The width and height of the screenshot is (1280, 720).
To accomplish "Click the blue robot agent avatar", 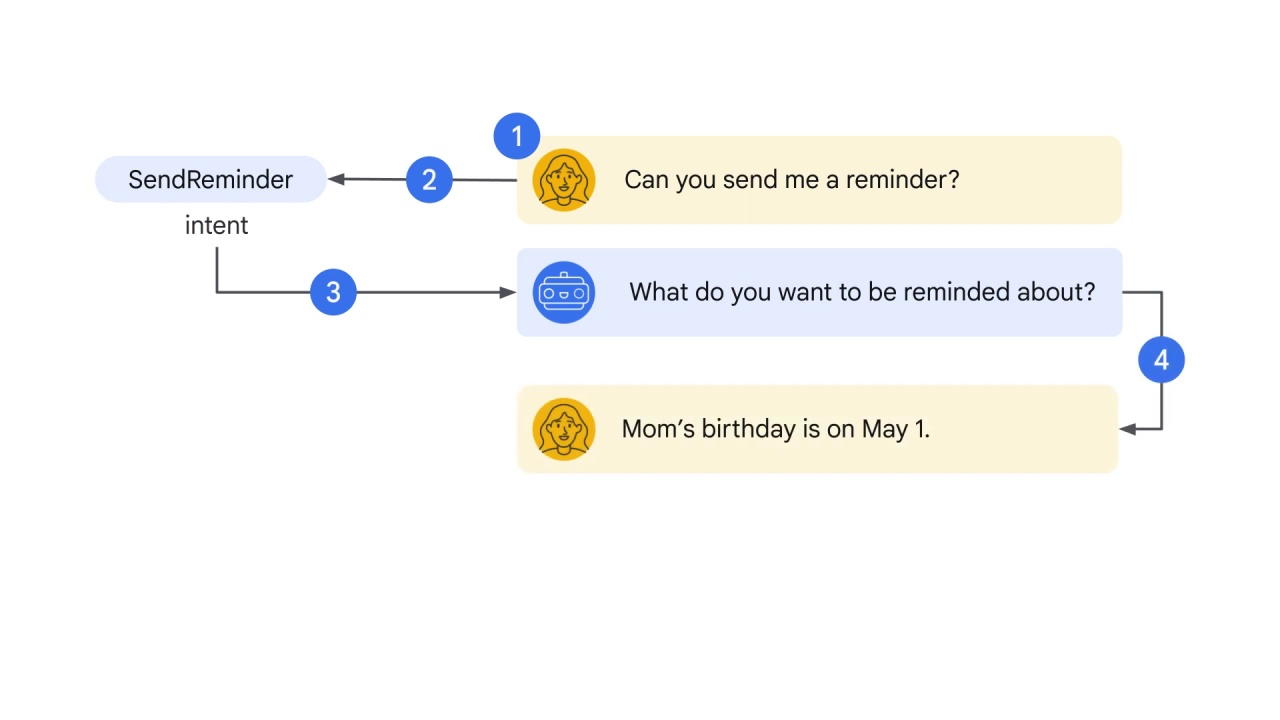I will (564, 292).
